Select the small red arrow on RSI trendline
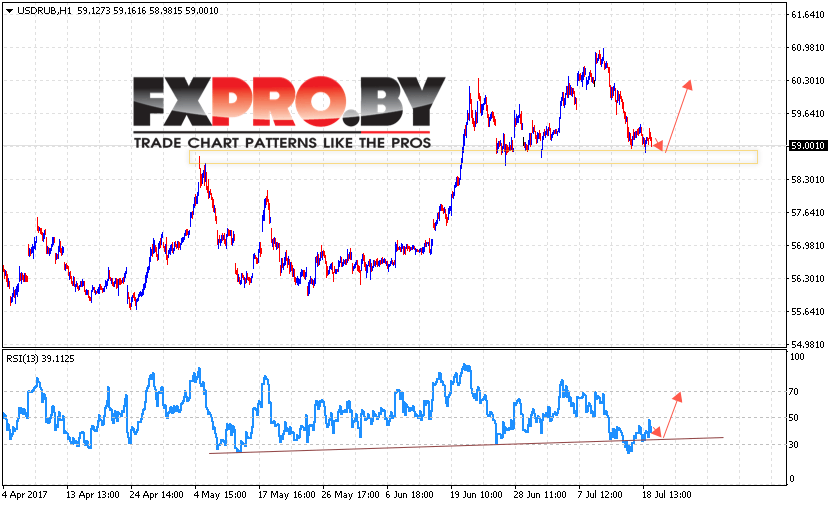This screenshot has height=506, width=829. click(656, 432)
